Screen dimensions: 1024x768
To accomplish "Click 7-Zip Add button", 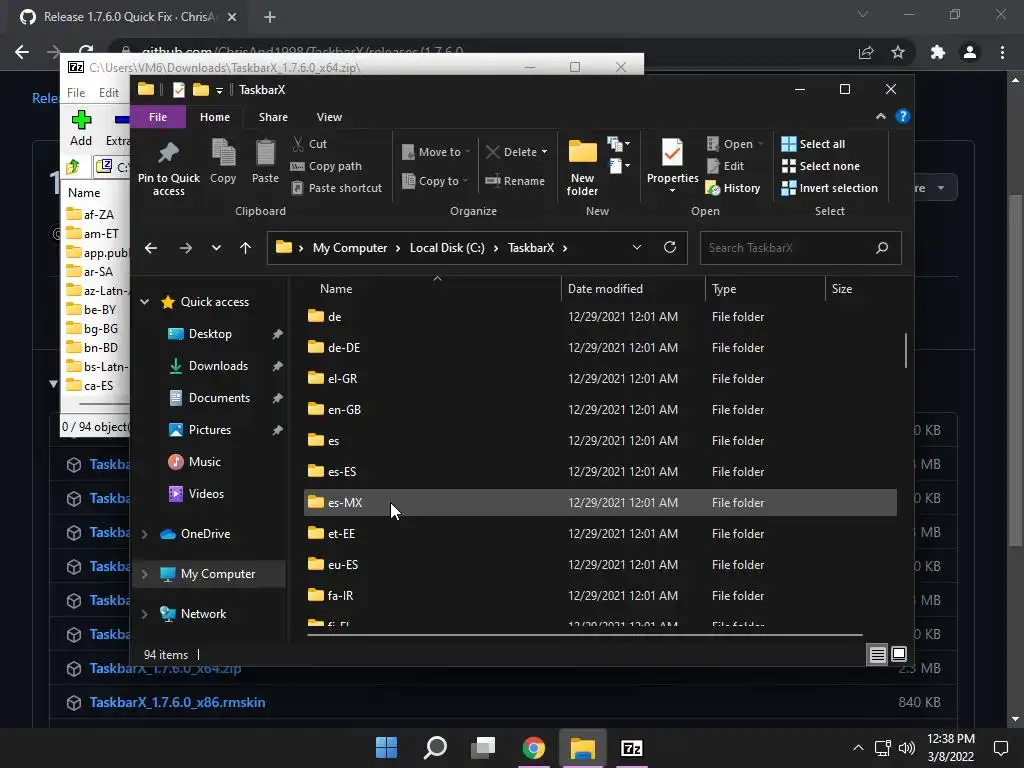I will pyautogui.click(x=81, y=127).
